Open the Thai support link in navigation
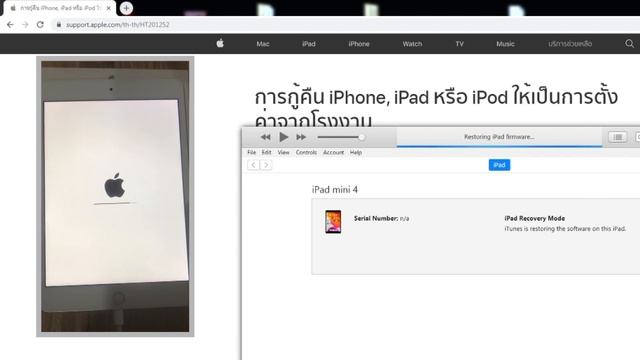Screen dimensions: 640x360 click(570, 44)
